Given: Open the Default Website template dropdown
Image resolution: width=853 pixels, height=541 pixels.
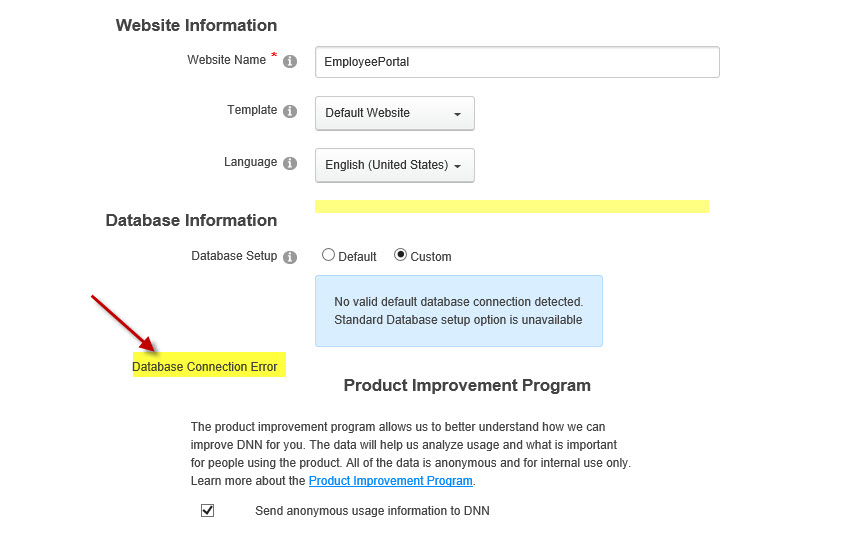Looking at the screenshot, I should 394,113.
